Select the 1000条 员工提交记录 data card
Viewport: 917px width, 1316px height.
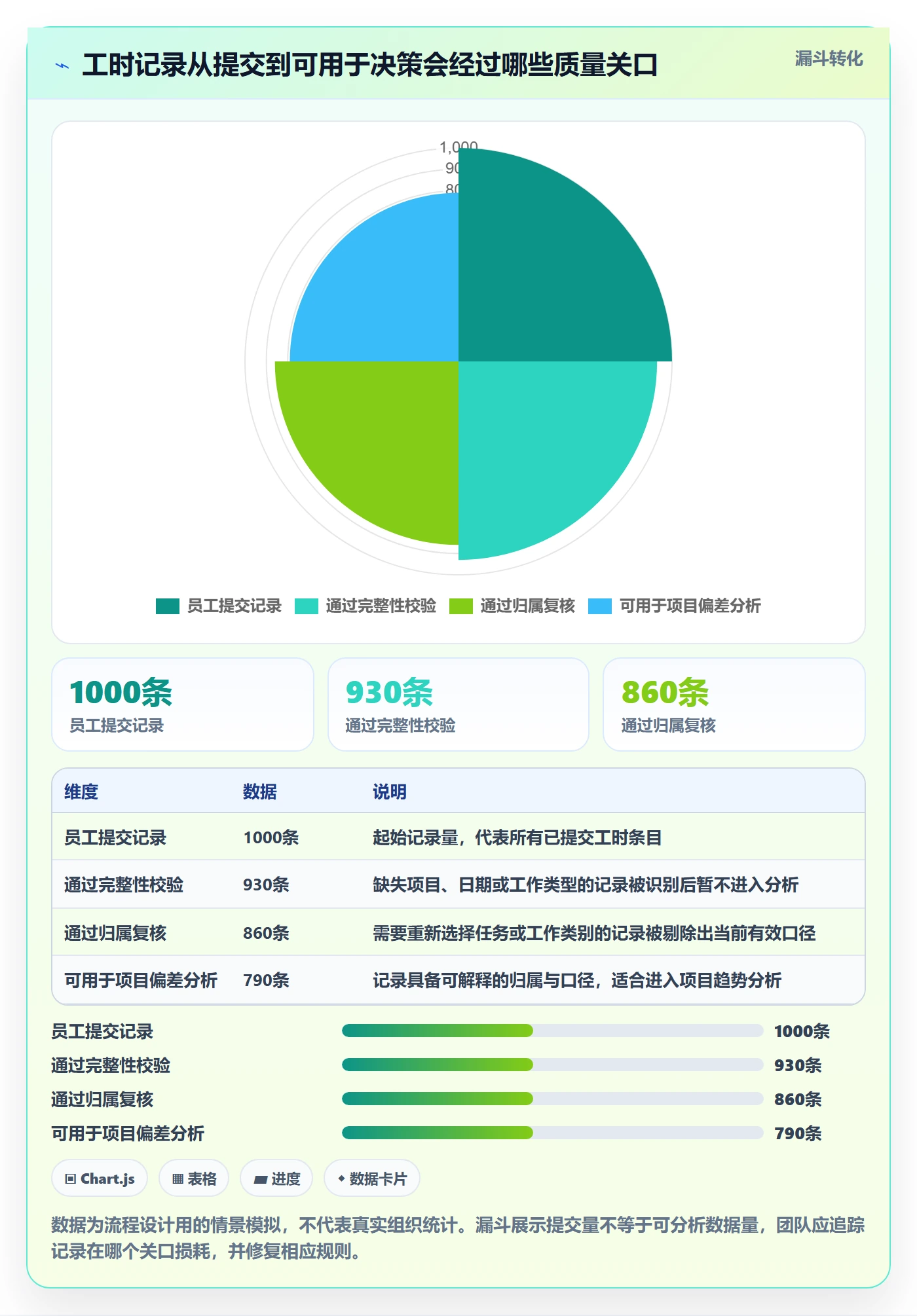pyautogui.click(x=183, y=704)
